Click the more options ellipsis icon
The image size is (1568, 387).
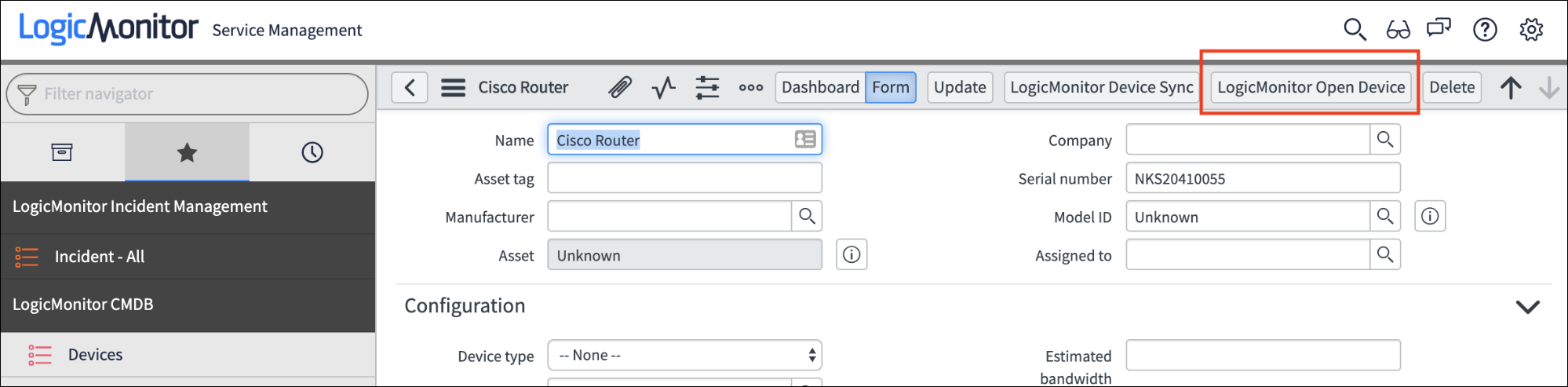751,87
